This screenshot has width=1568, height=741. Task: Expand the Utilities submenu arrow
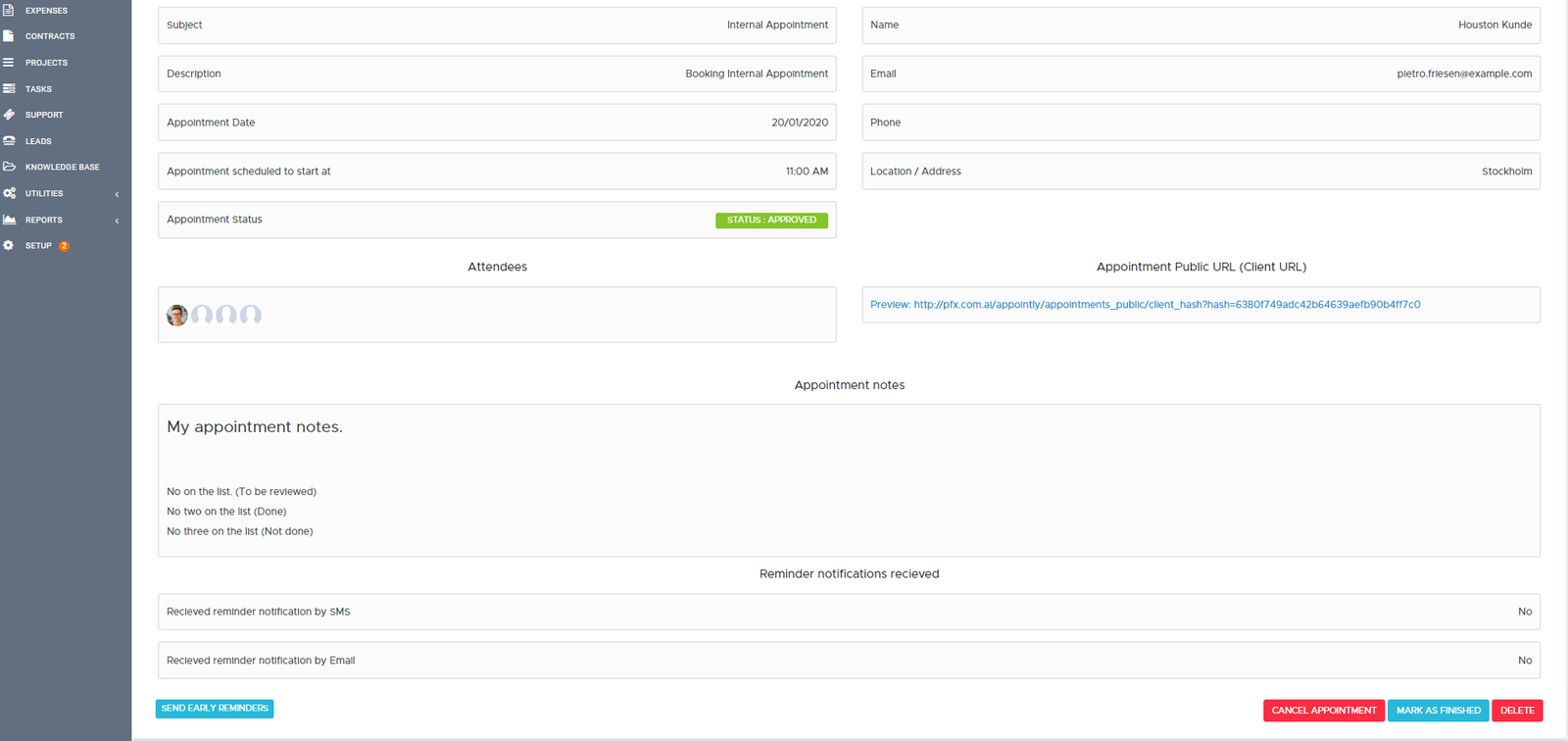[x=117, y=194]
